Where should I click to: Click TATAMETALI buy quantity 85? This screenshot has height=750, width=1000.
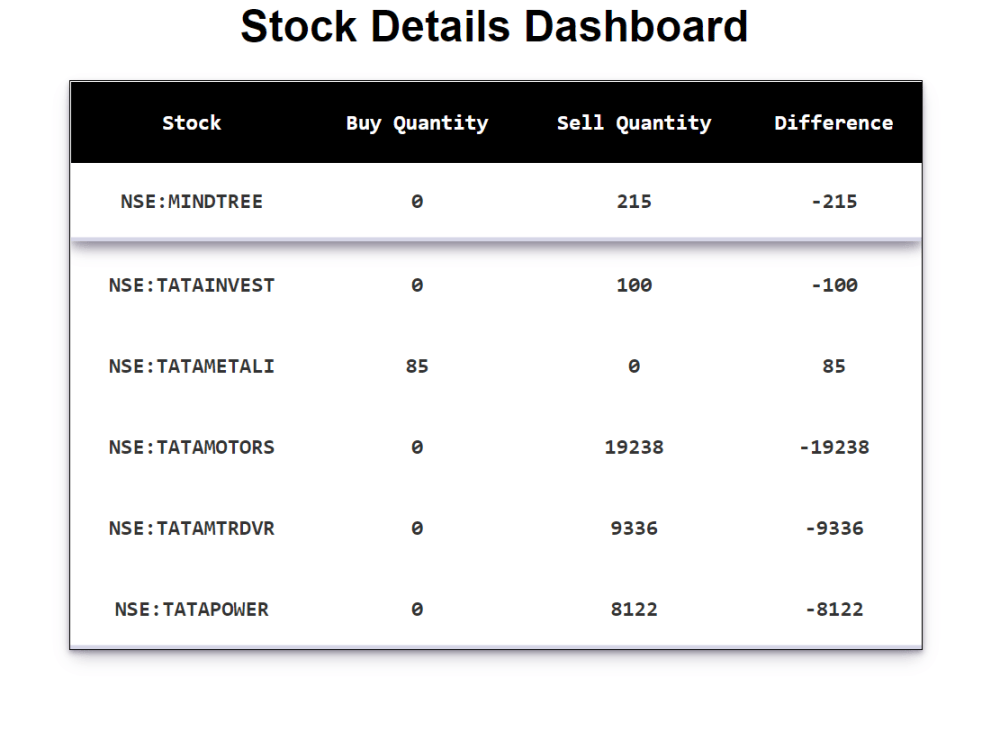point(417,366)
